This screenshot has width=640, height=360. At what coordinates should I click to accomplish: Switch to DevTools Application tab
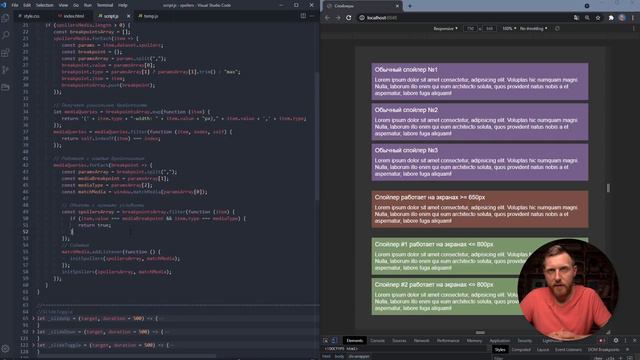click(500, 340)
